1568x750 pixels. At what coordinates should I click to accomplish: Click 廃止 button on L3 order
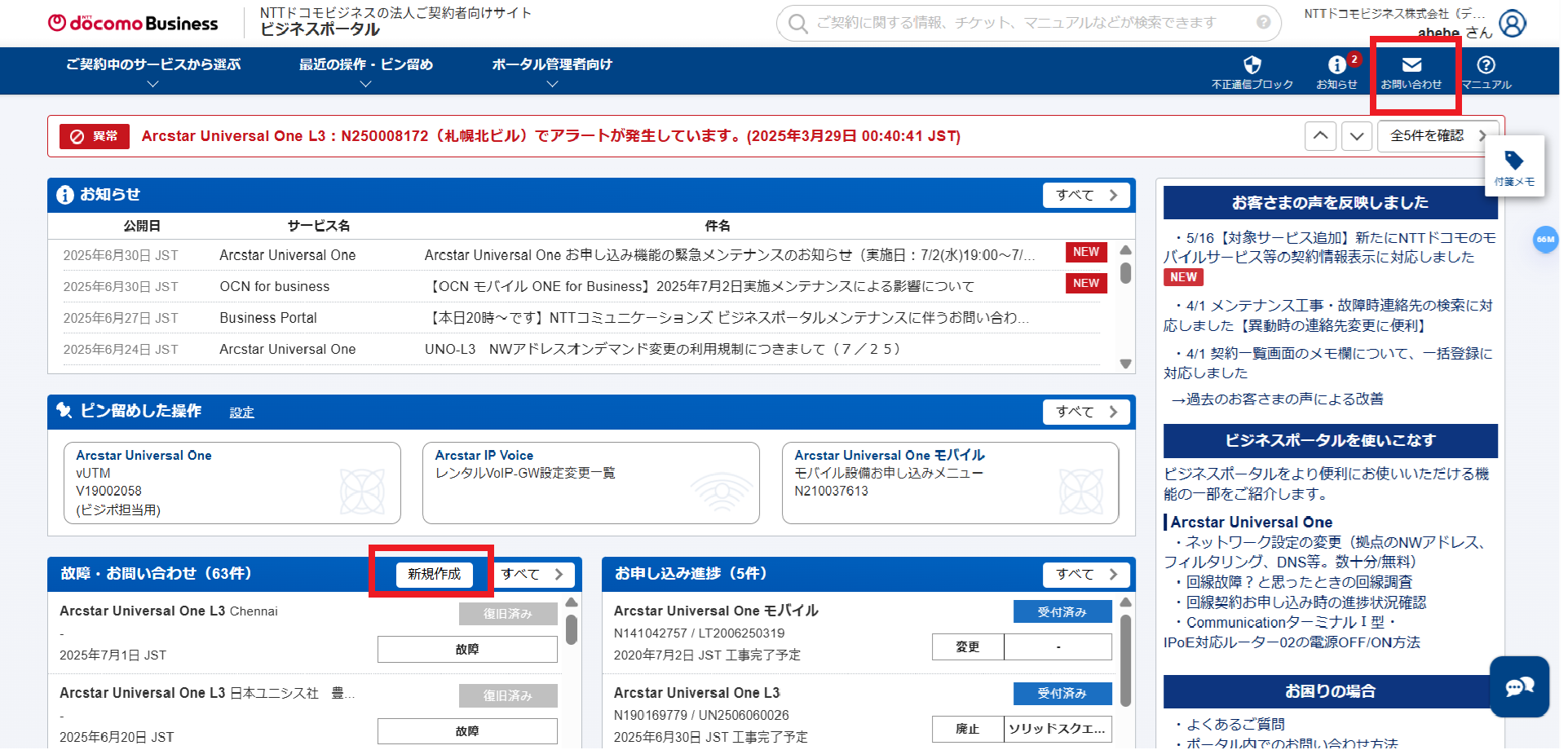(x=968, y=730)
